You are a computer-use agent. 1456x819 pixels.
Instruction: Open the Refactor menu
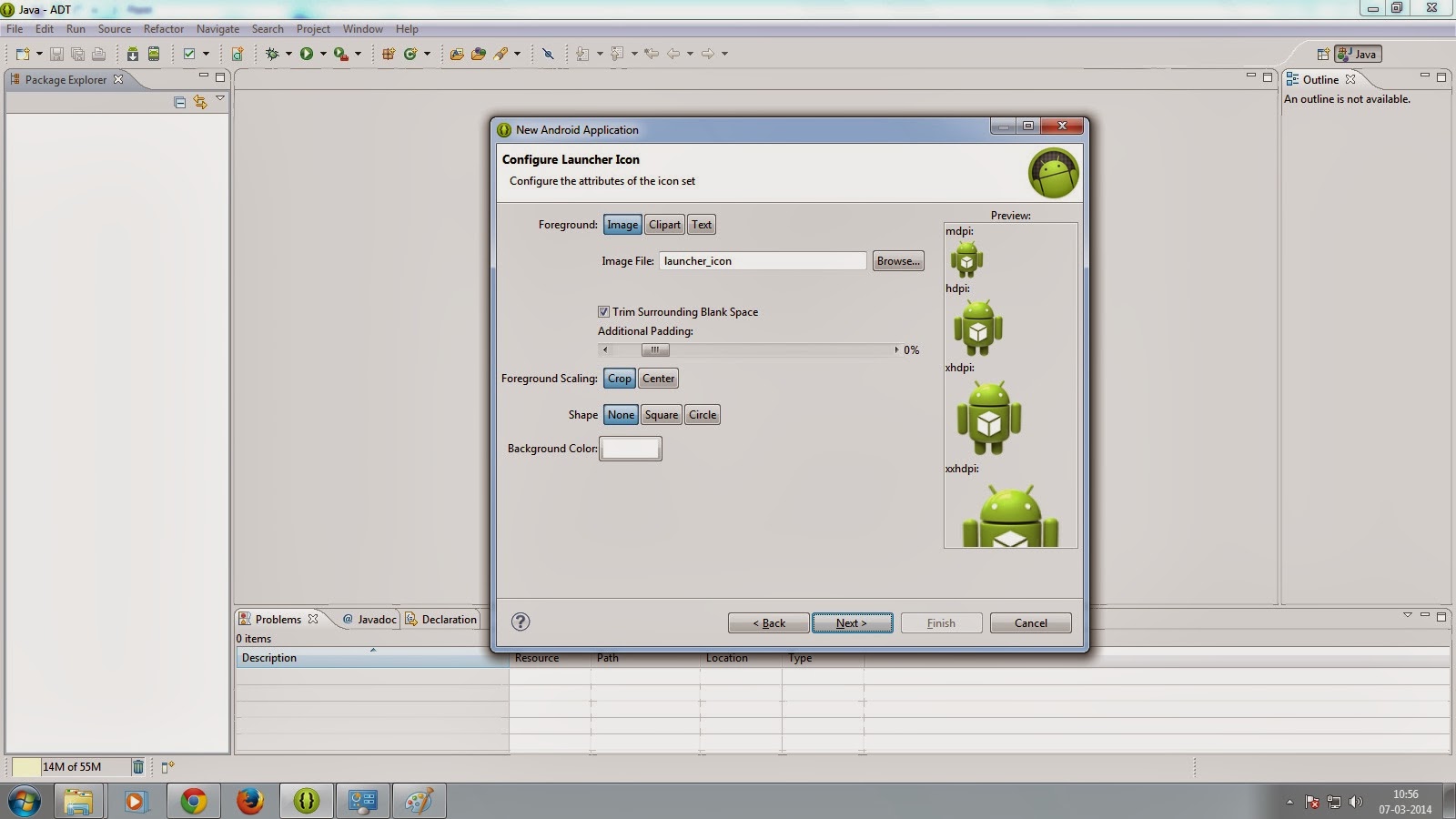pos(164,29)
